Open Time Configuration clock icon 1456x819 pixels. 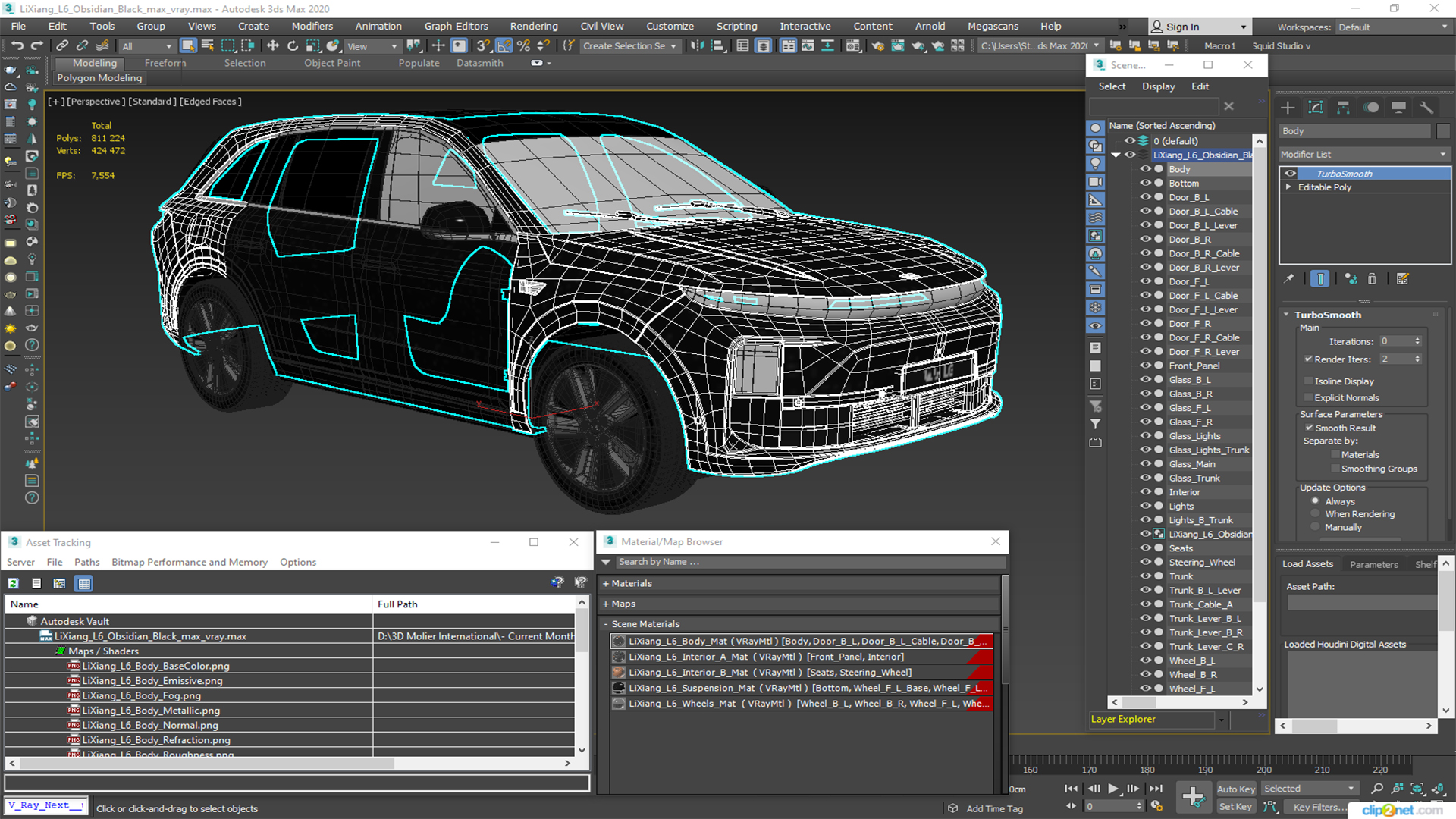coord(1156,806)
